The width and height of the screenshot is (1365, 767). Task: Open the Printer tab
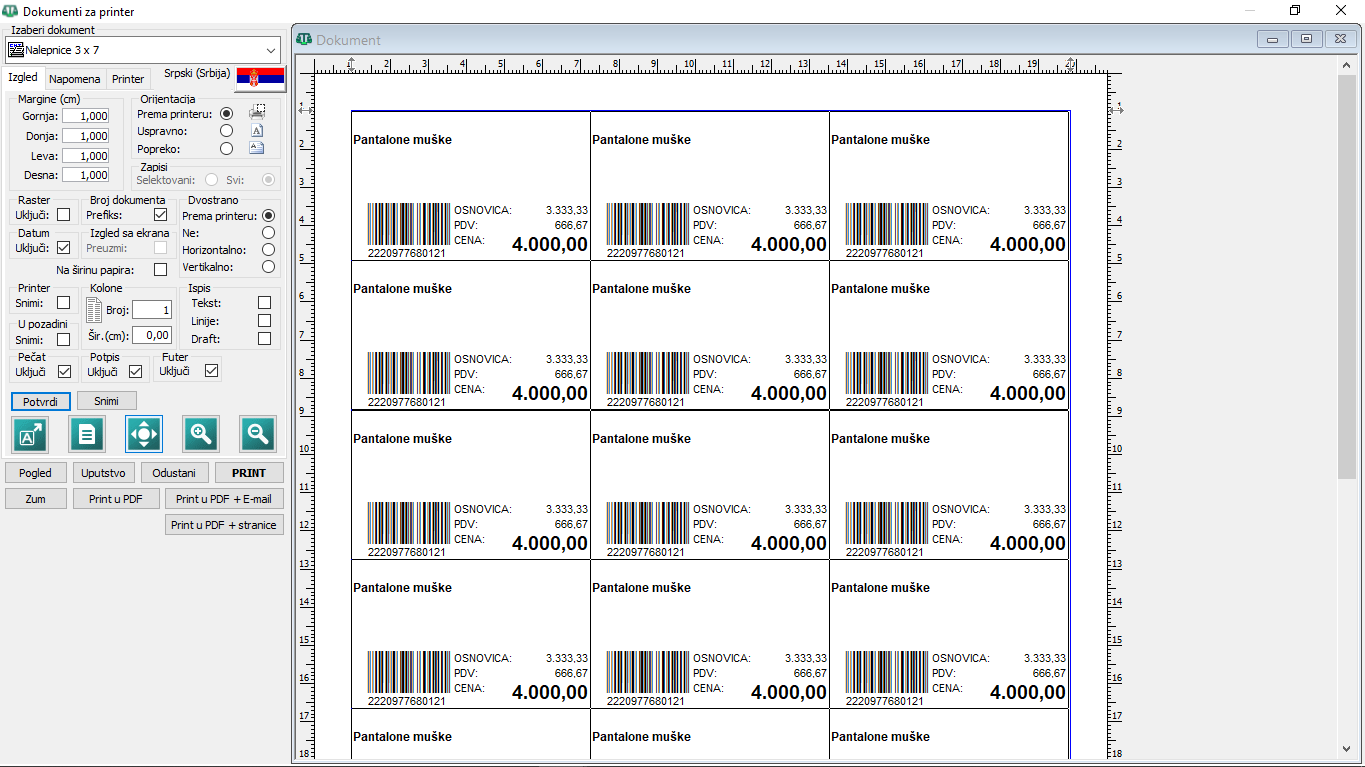tap(128, 79)
